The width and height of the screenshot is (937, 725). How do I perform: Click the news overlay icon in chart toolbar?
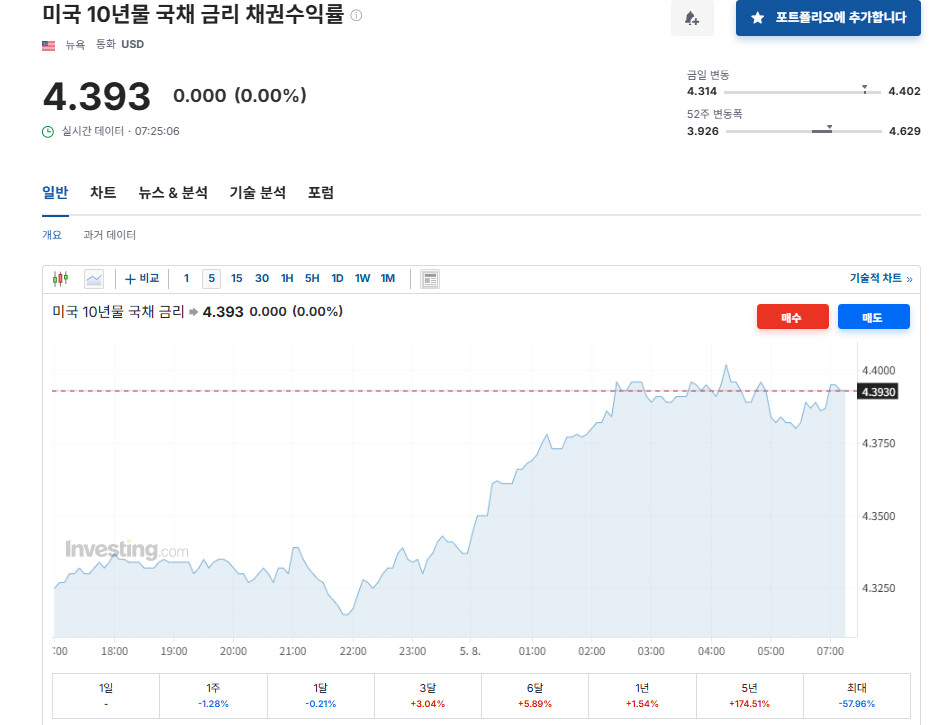(x=430, y=279)
